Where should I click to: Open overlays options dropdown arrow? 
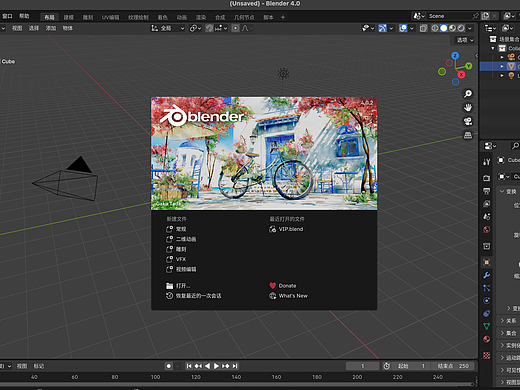point(412,28)
